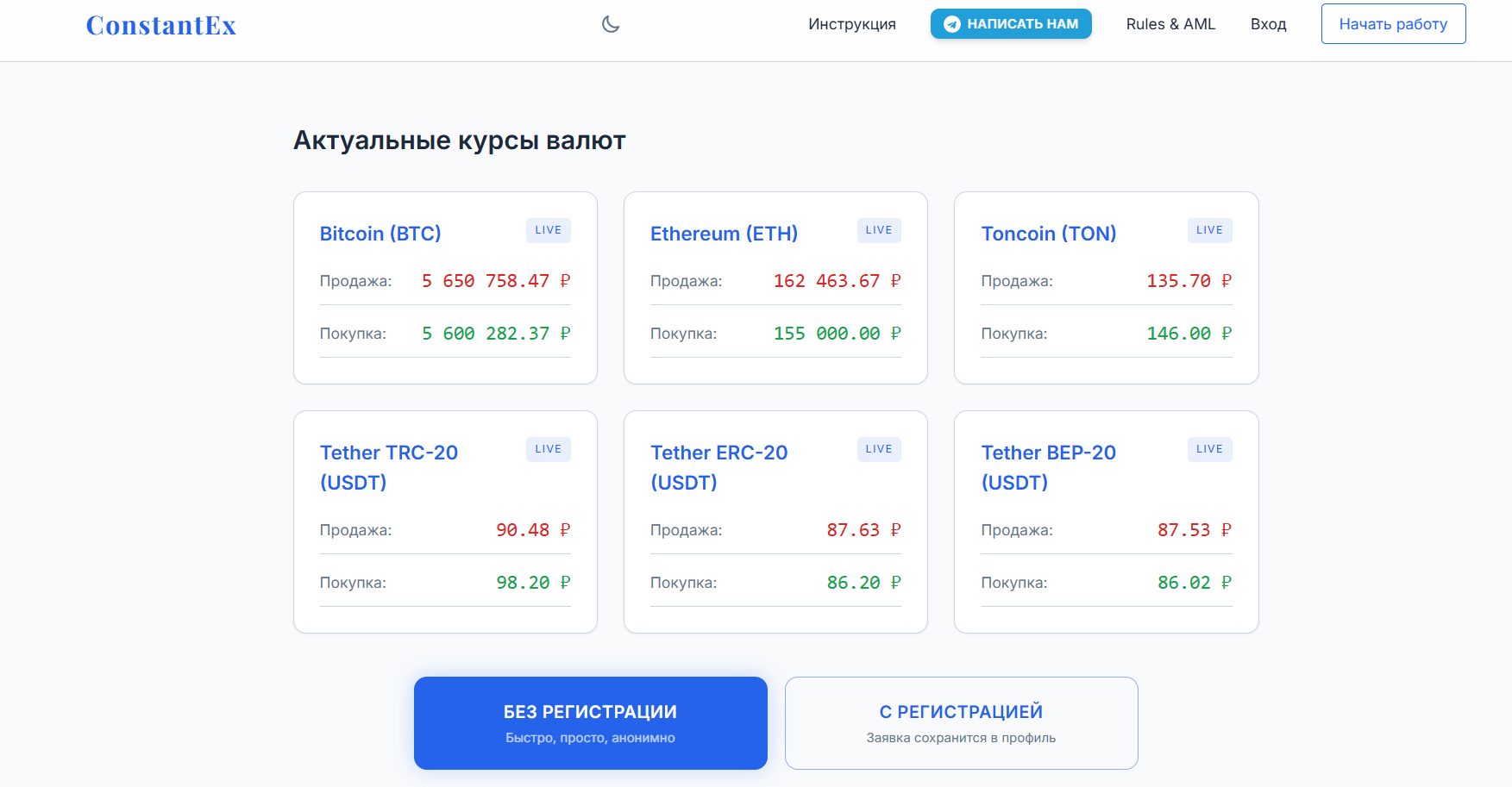This screenshot has width=1512, height=787.
Task: Choose С РЕГИСТРАЦИЕЙ option
Action: [x=962, y=723]
